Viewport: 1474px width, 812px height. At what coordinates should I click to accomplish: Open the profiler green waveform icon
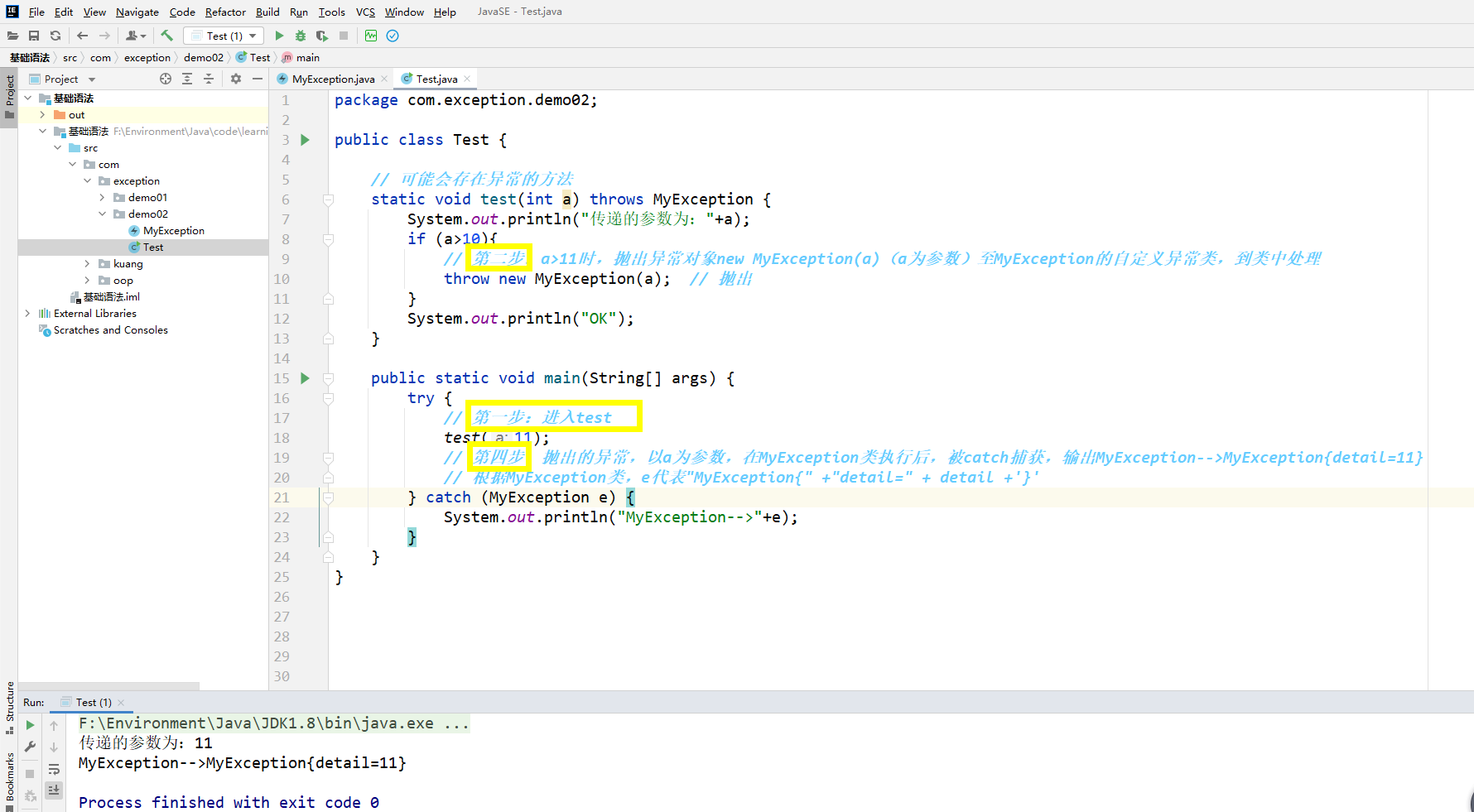pyautogui.click(x=371, y=36)
